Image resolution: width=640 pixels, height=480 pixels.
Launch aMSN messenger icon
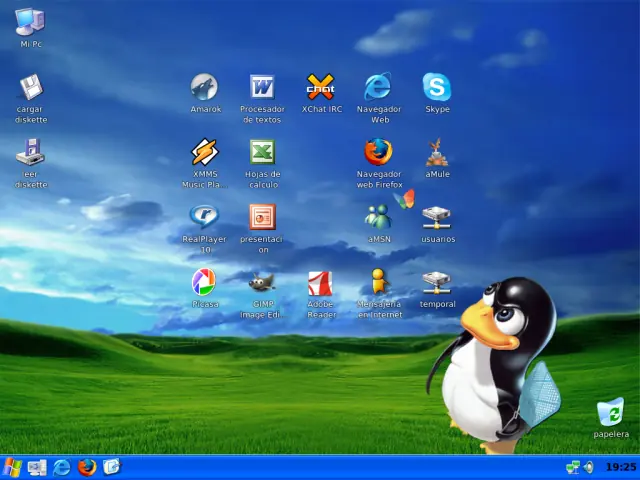pos(378,217)
